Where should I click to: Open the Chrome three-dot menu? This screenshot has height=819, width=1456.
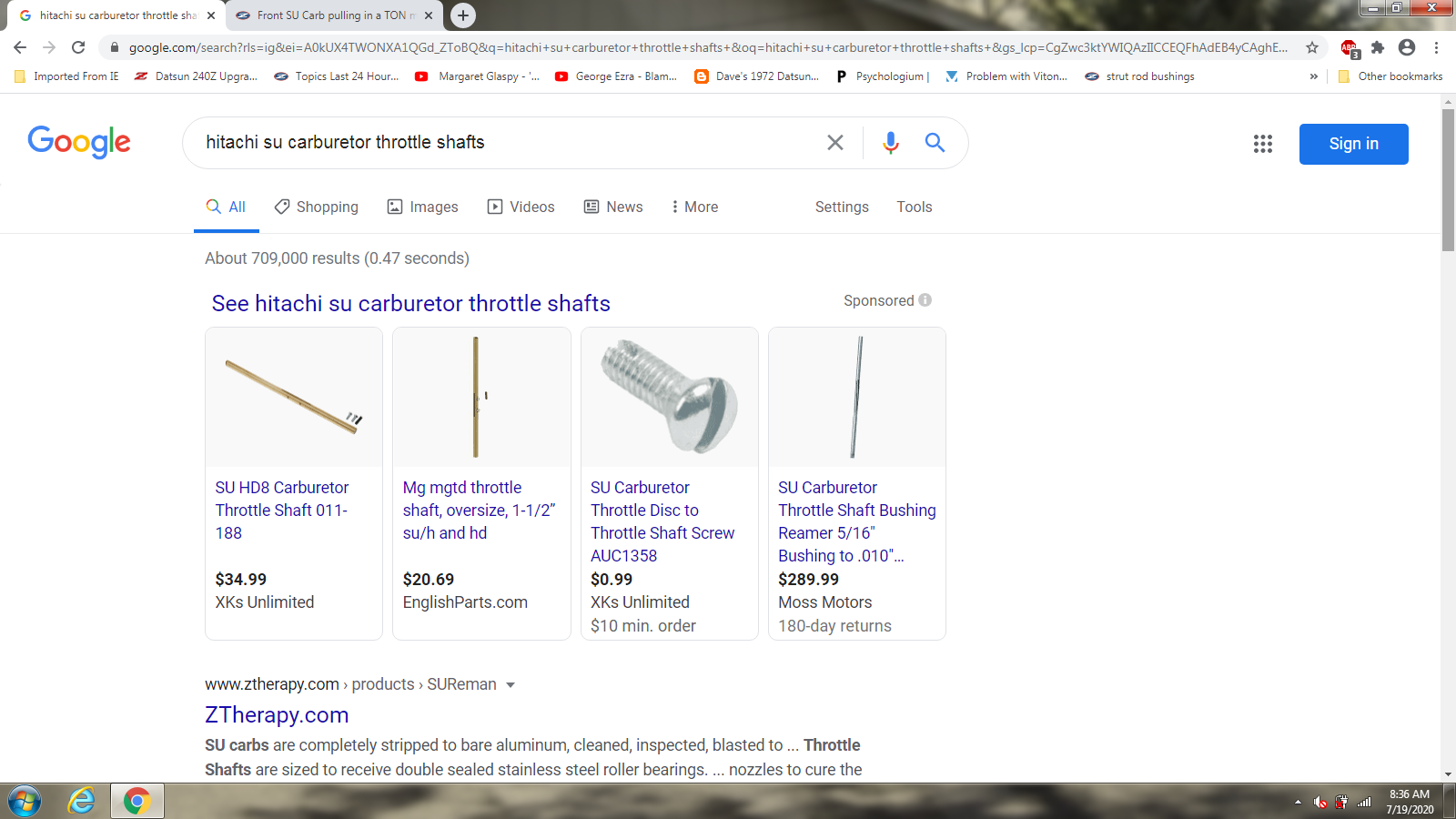[1436, 47]
